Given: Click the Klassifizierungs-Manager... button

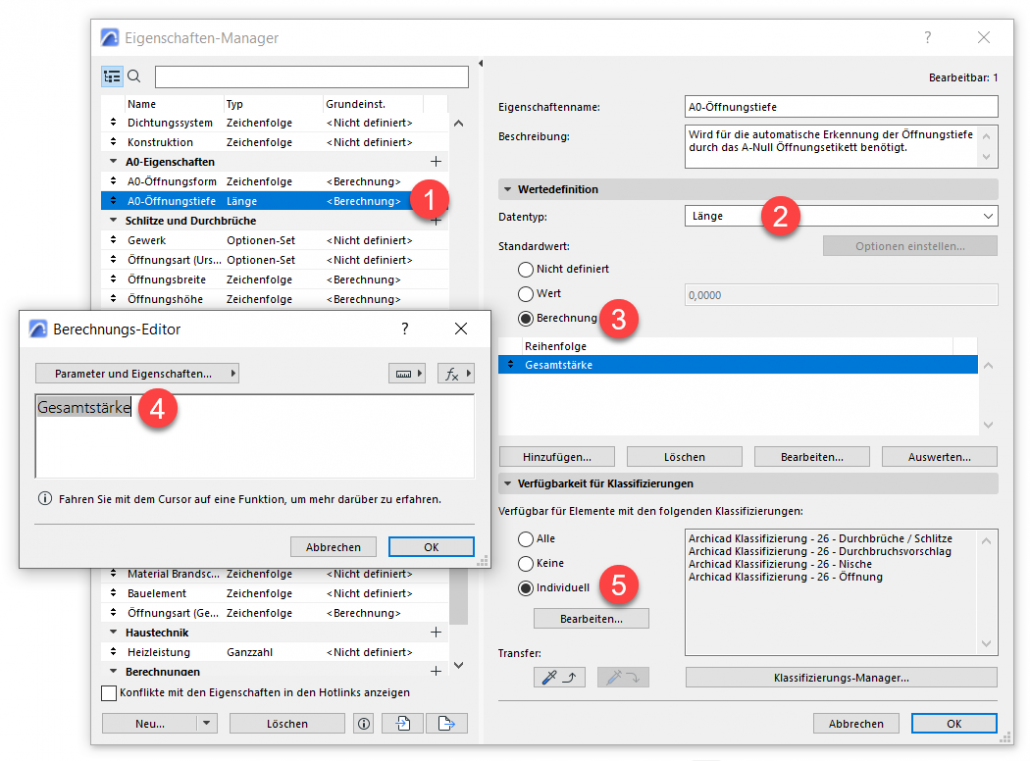Looking at the screenshot, I should click(841, 678).
